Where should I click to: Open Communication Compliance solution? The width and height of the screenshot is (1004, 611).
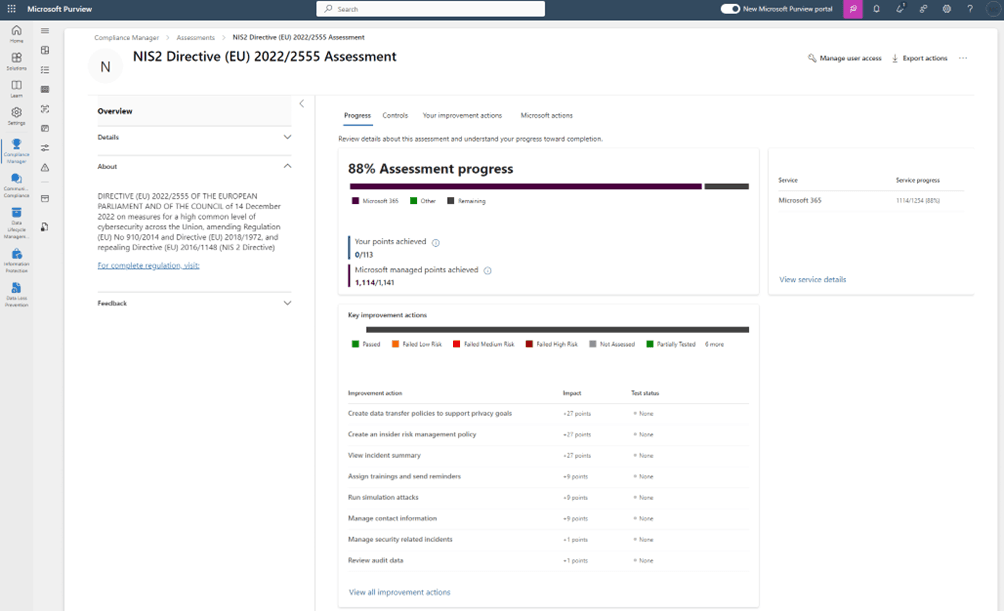pyautogui.click(x=17, y=184)
